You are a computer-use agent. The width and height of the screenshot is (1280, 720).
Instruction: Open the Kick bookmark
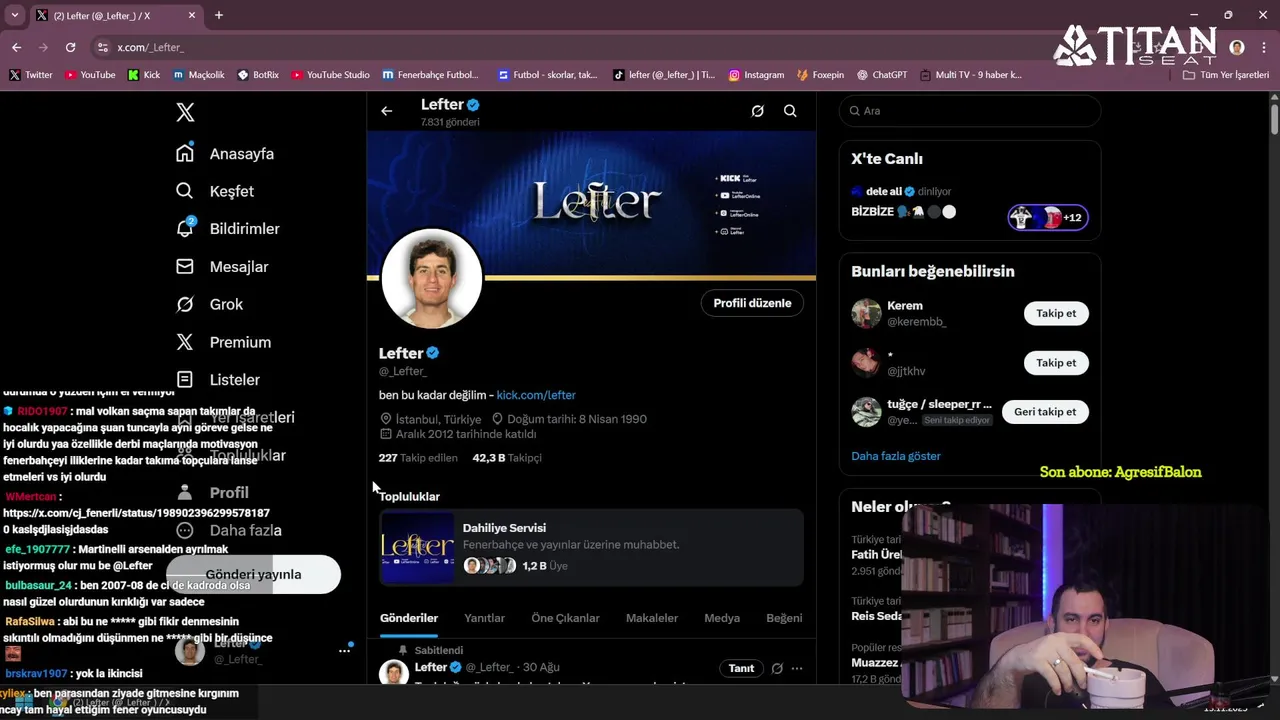144,75
